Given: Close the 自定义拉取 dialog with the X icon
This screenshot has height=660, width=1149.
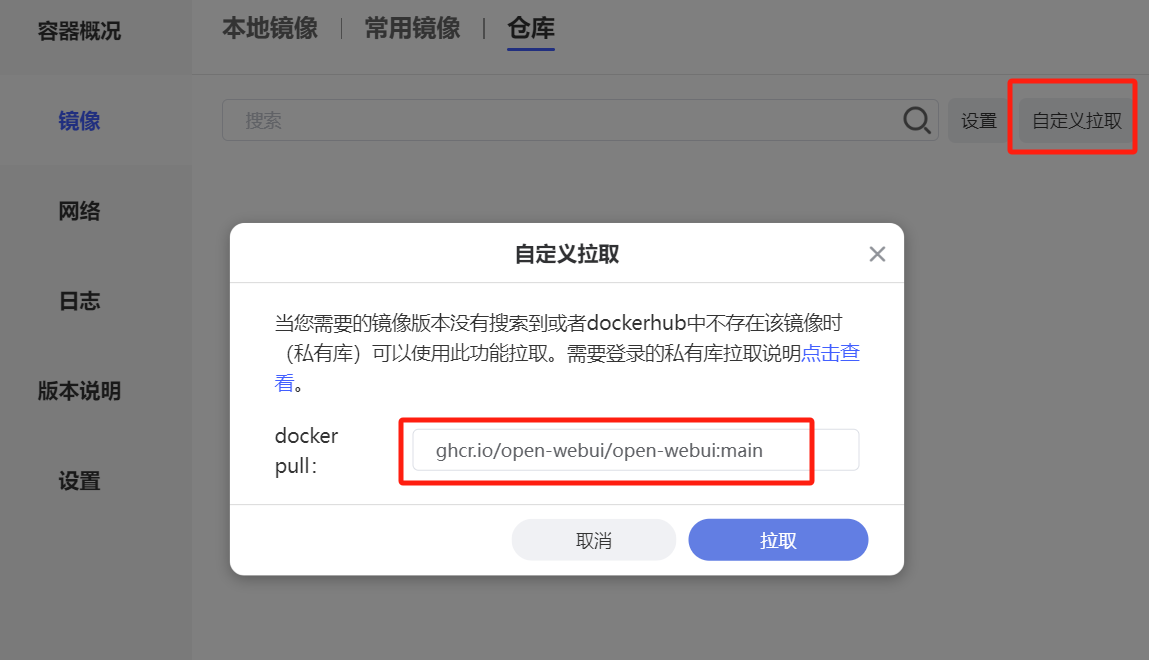Looking at the screenshot, I should 877,254.
